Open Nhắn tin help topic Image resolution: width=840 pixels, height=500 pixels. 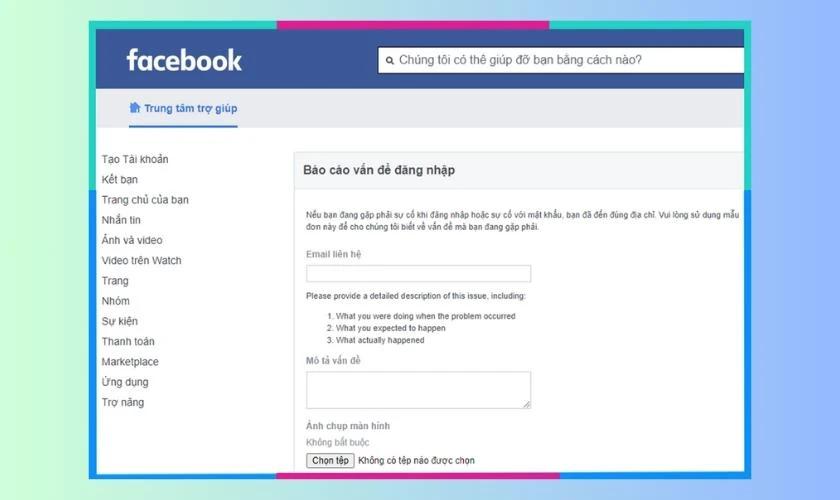(x=121, y=220)
